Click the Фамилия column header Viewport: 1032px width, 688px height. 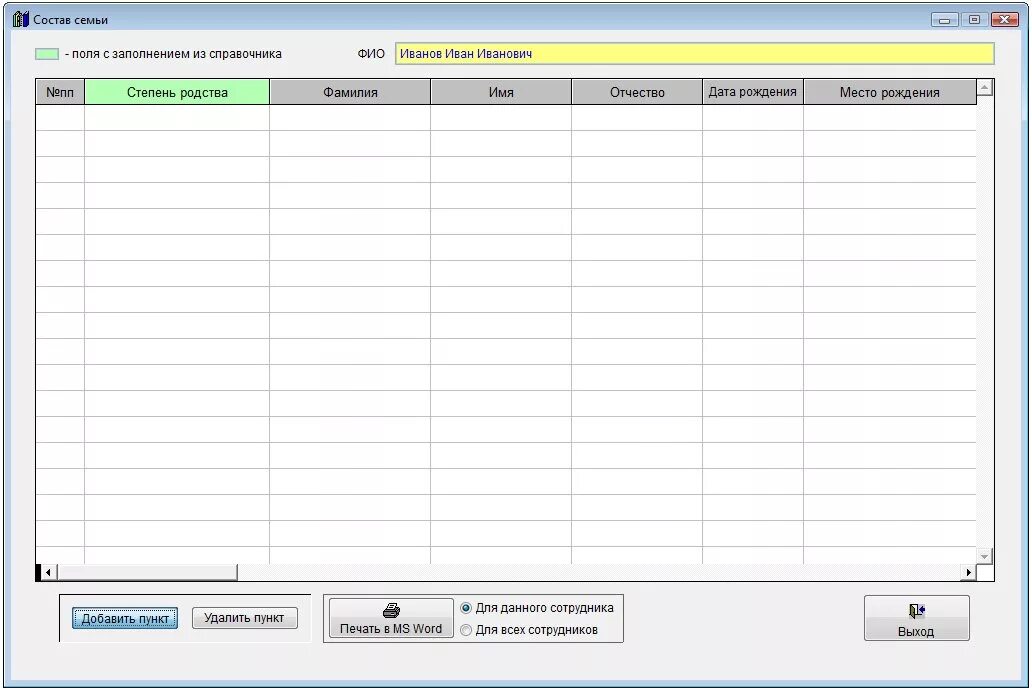[350, 92]
